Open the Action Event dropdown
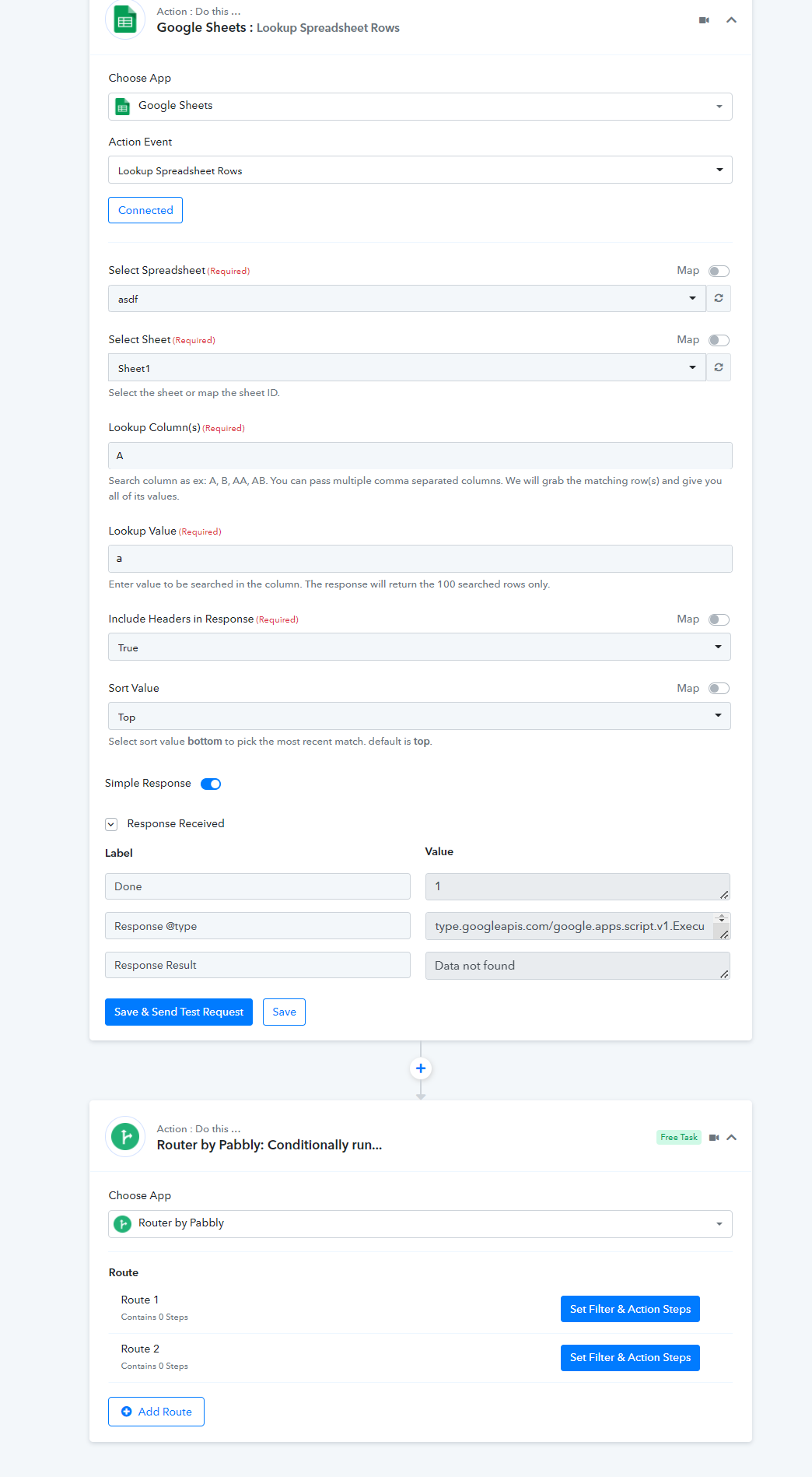This screenshot has width=812, height=1477. click(x=420, y=170)
